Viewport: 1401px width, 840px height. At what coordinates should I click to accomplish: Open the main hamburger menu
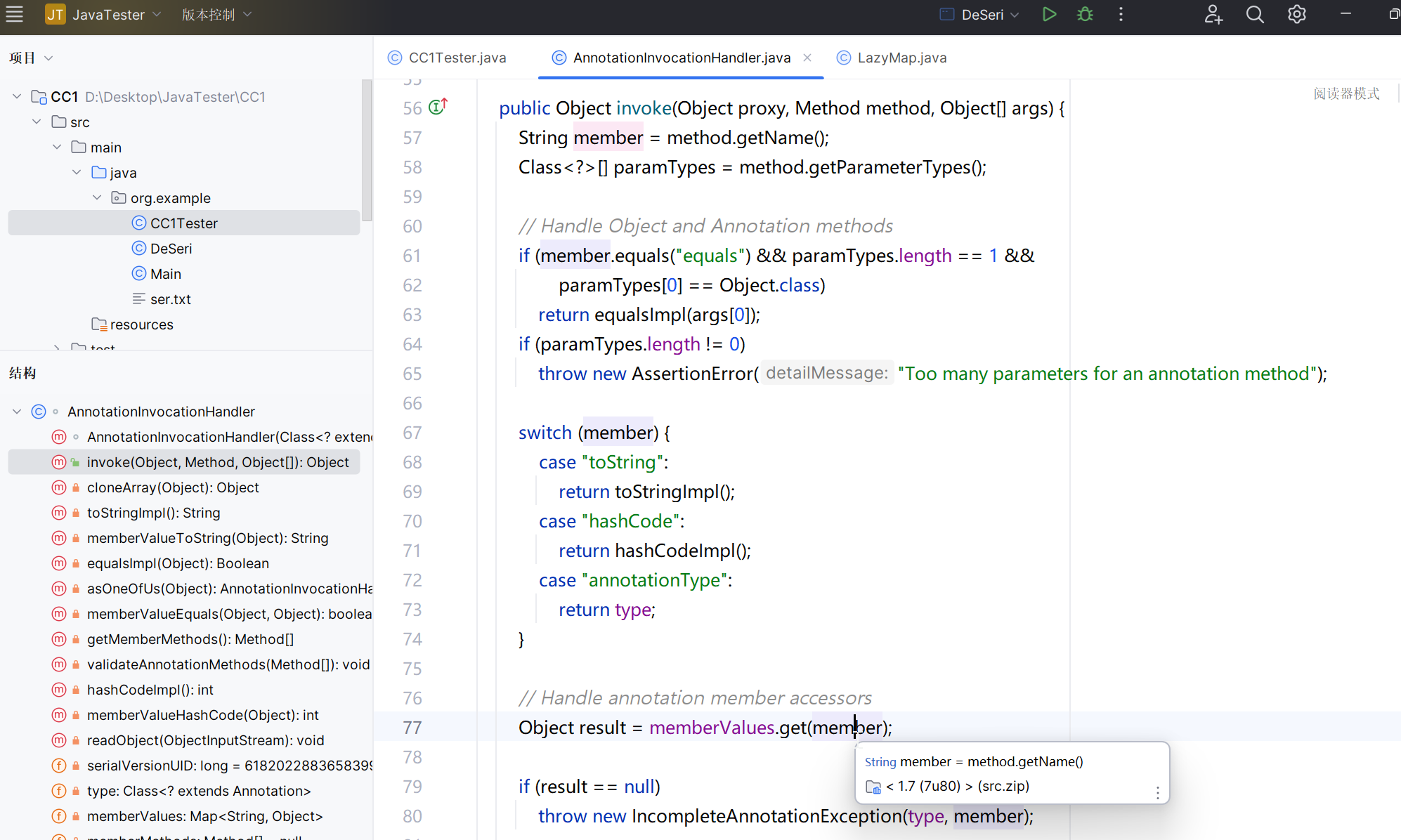click(x=15, y=15)
